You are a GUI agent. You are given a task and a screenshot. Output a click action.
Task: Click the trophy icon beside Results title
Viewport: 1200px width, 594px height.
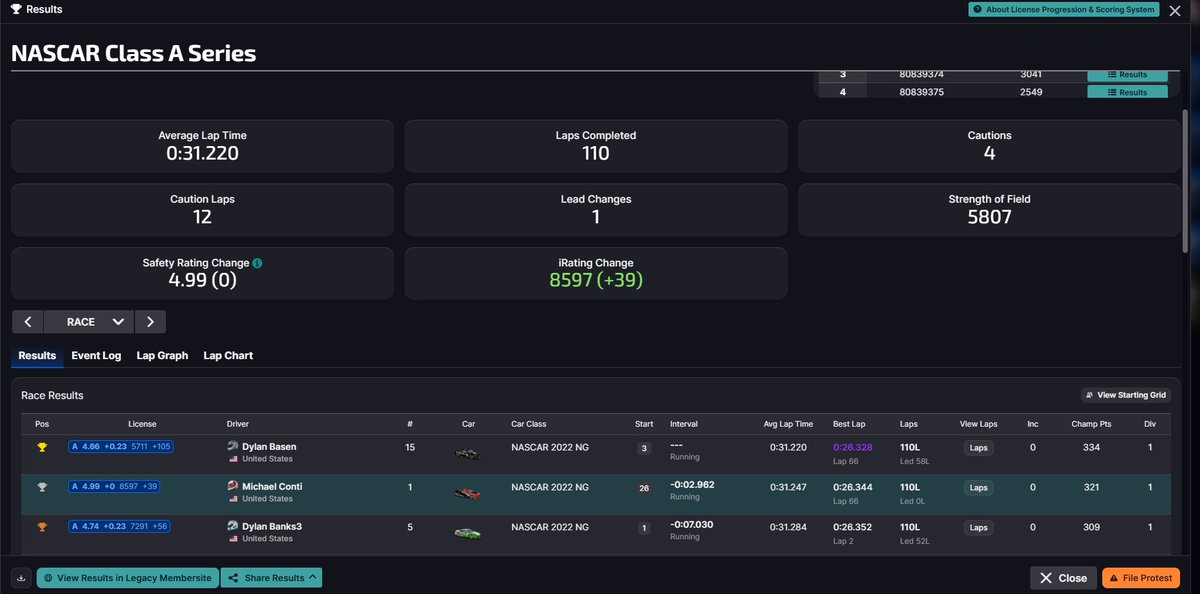click(16, 9)
